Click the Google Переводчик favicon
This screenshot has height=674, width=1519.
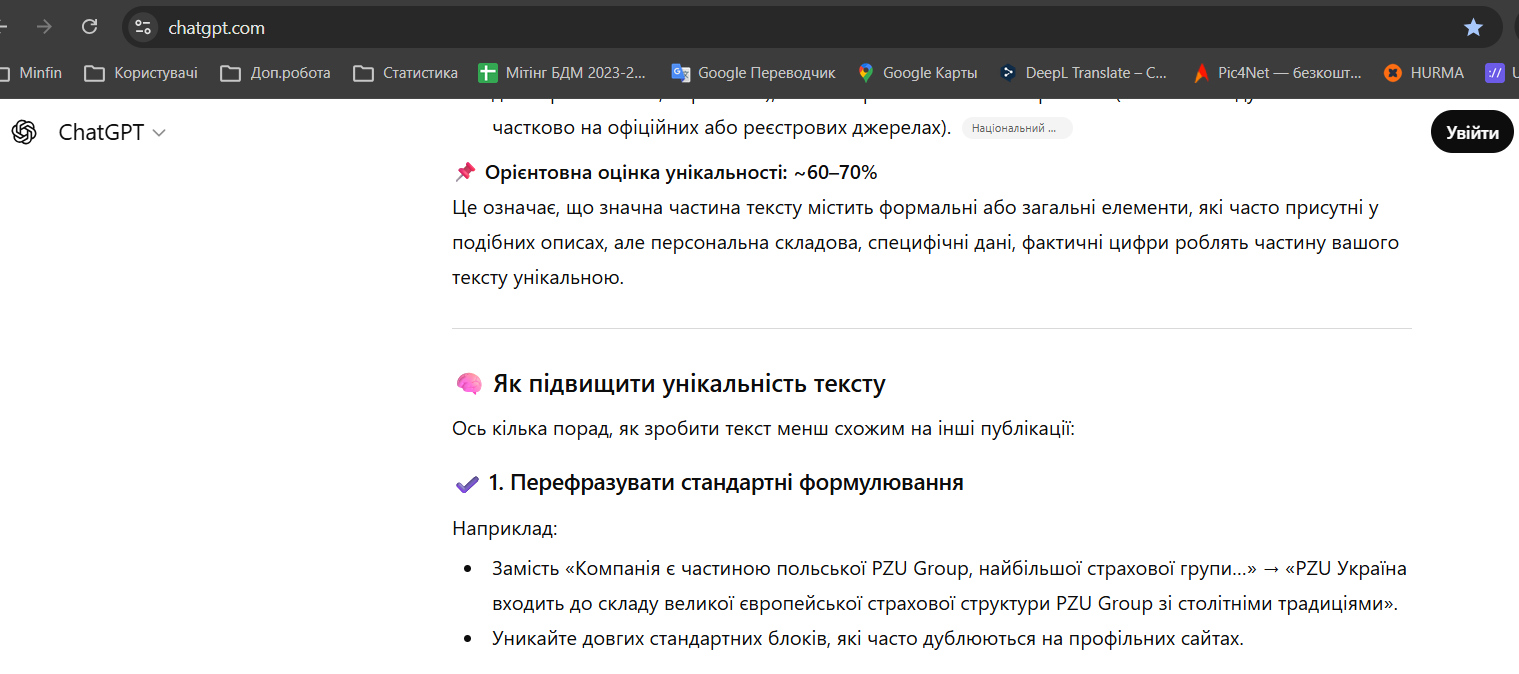681,72
